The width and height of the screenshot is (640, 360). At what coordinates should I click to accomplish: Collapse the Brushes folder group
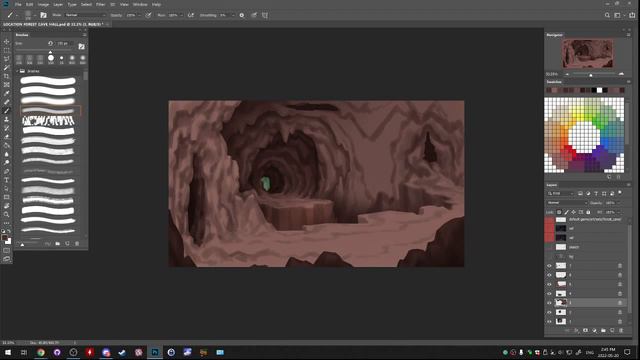17,71
